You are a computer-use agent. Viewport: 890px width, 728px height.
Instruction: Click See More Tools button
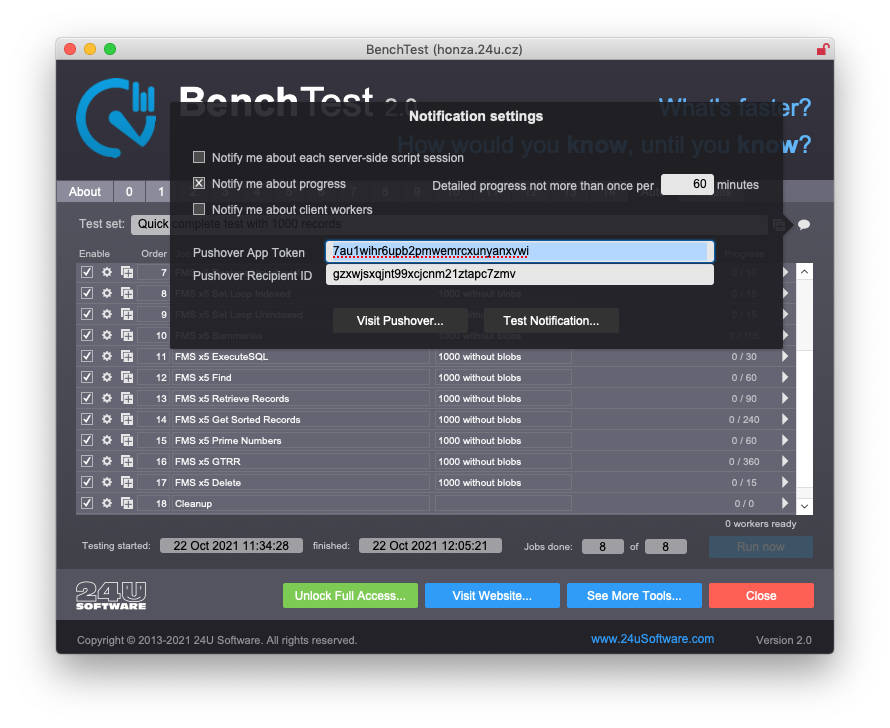coord(634,596)
